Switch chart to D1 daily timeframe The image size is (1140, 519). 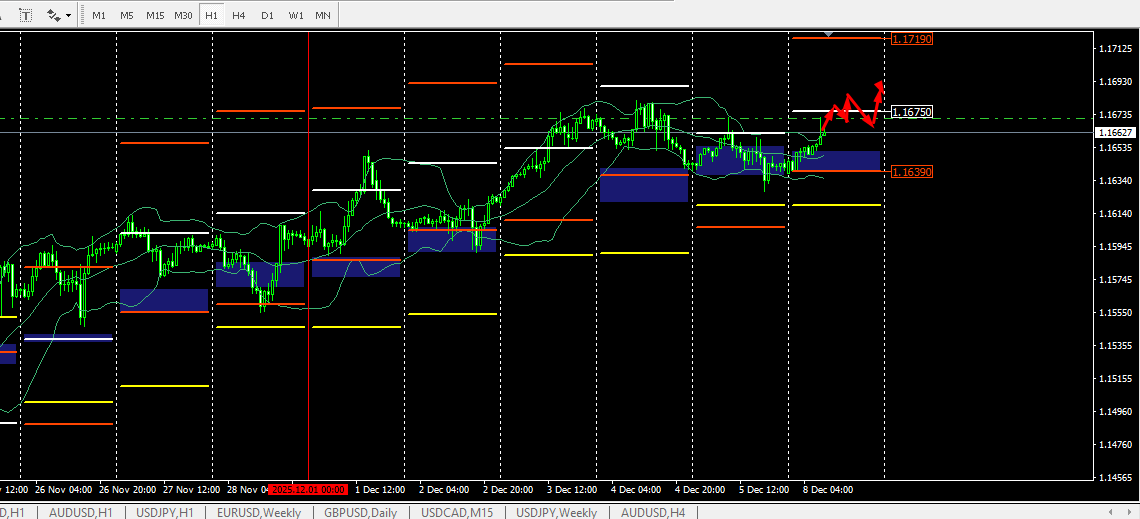click(267, 15)
